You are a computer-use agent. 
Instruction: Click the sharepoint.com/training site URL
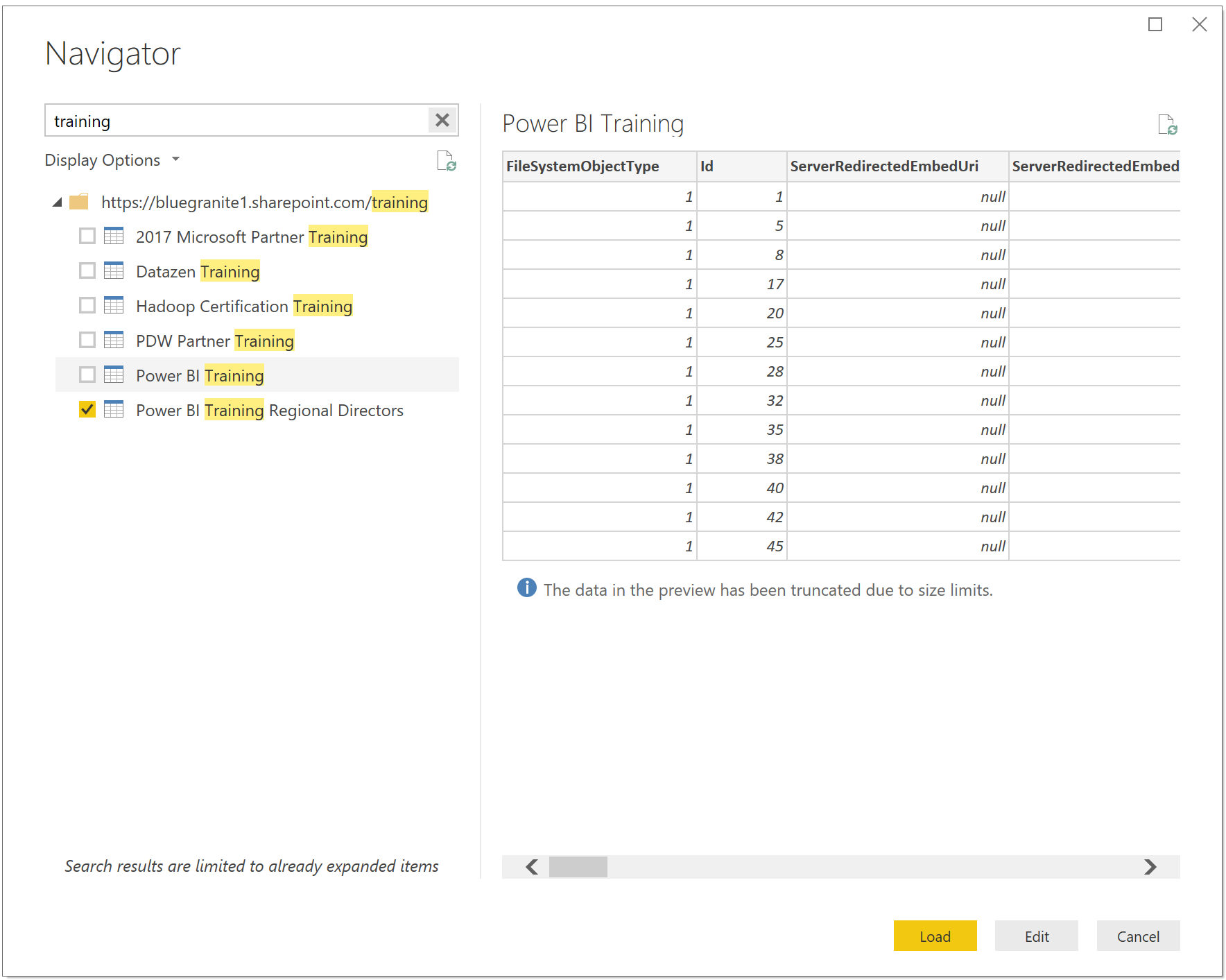point(264,202)
